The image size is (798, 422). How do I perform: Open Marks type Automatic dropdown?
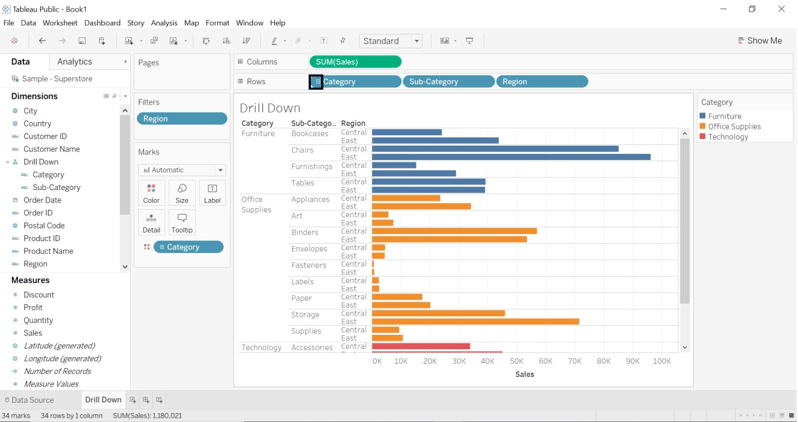pyautogui.click(x=182, y=170)
